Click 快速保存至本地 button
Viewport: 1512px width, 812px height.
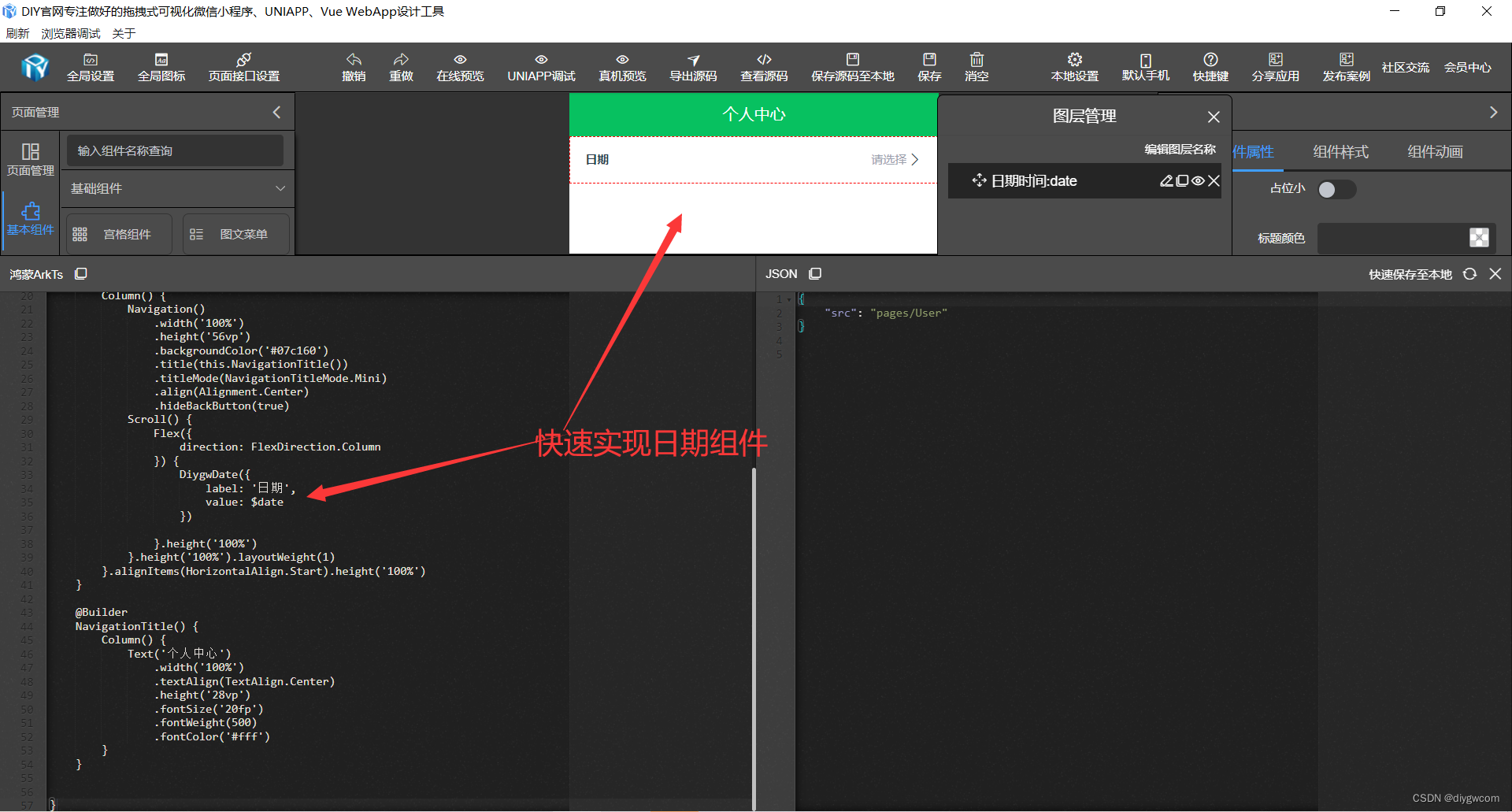(x=1410, y=274)
